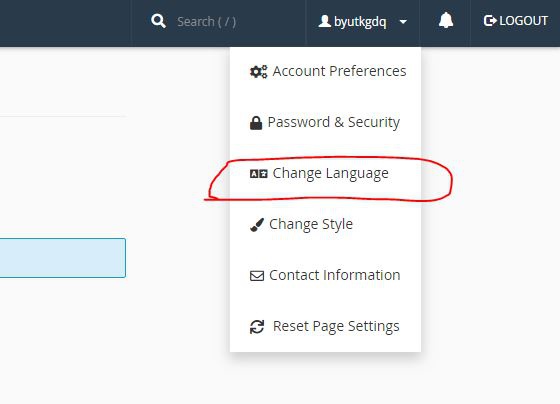This screenshot has height=404, width=560.
Task: Click the envelope icon for Contact Information
Action: point(257,276)
